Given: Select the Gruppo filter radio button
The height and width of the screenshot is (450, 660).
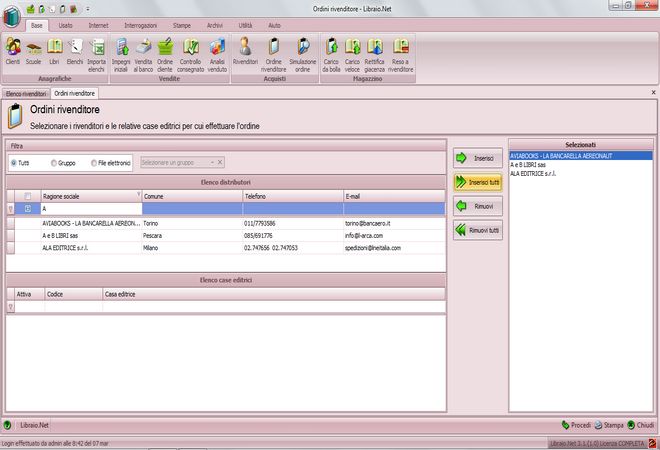Looking at the screenshot, I should click(x=54, y=163).
